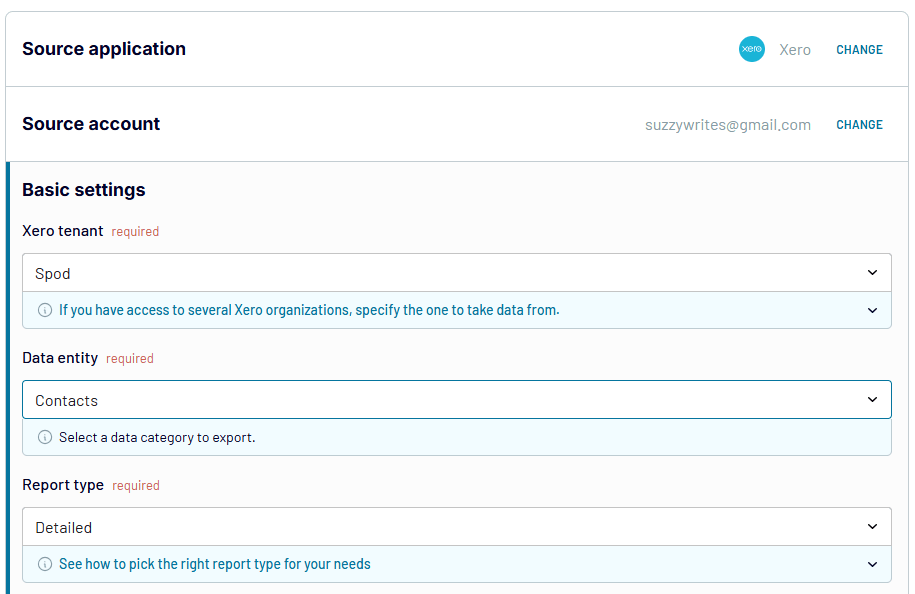Click the 'Source account' heading
This screenshot has height=594, width=915.
click(x=91, y=124)
